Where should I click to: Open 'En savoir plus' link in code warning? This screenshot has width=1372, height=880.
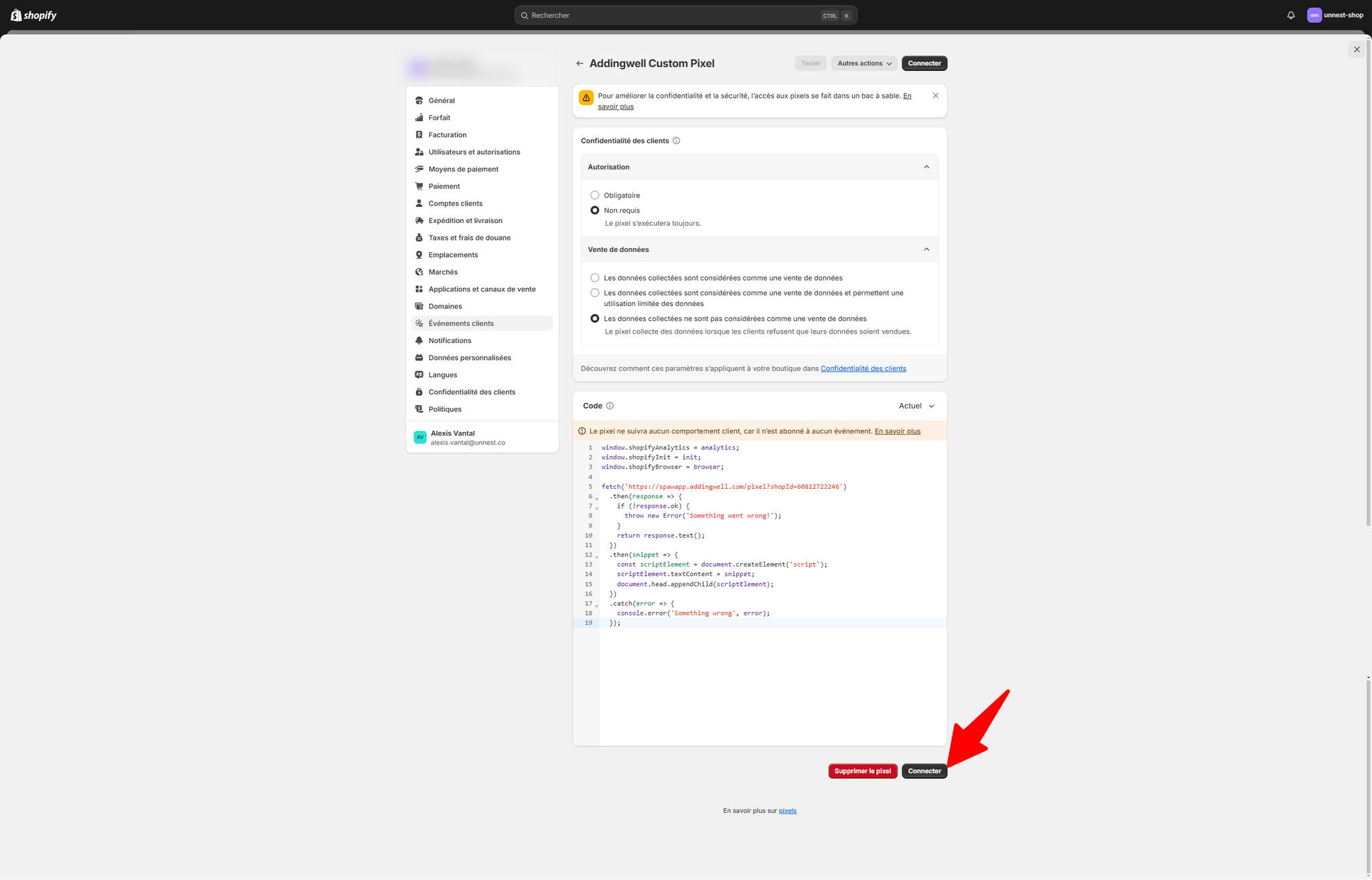[898, 431]
